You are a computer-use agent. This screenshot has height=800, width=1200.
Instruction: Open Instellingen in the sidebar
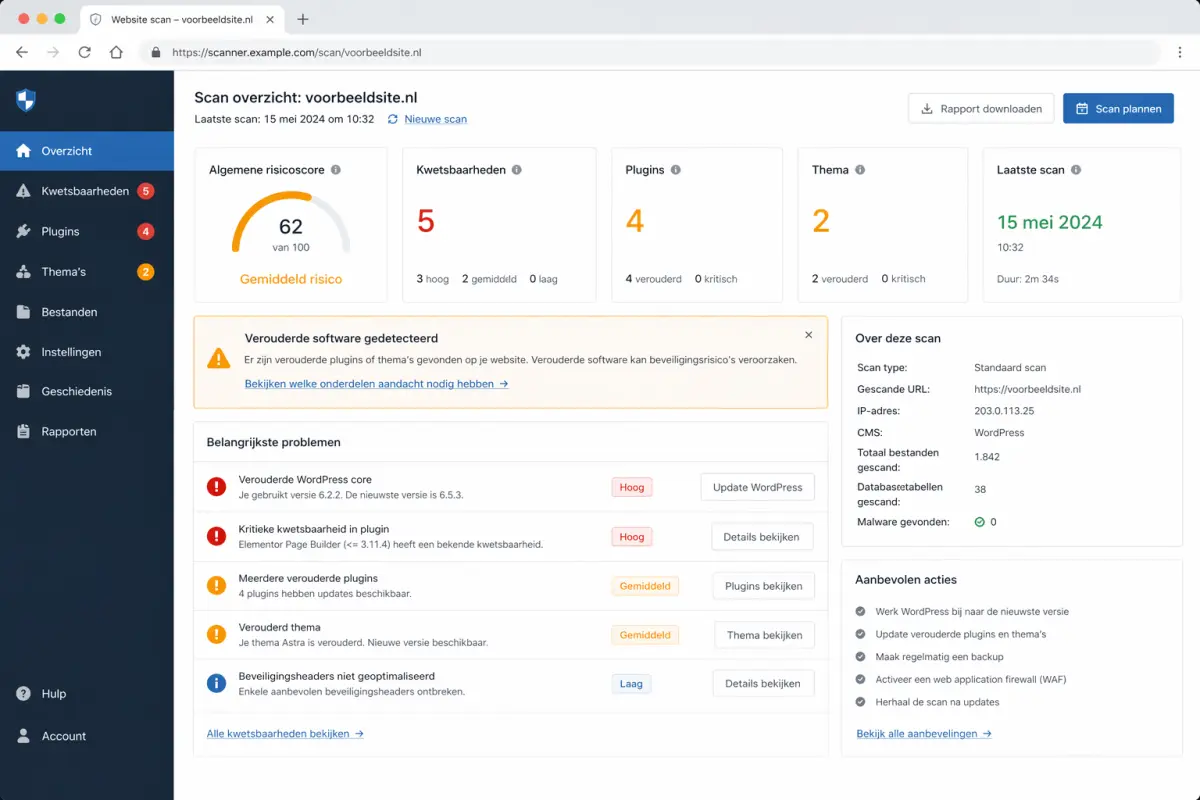click(87, 352)
